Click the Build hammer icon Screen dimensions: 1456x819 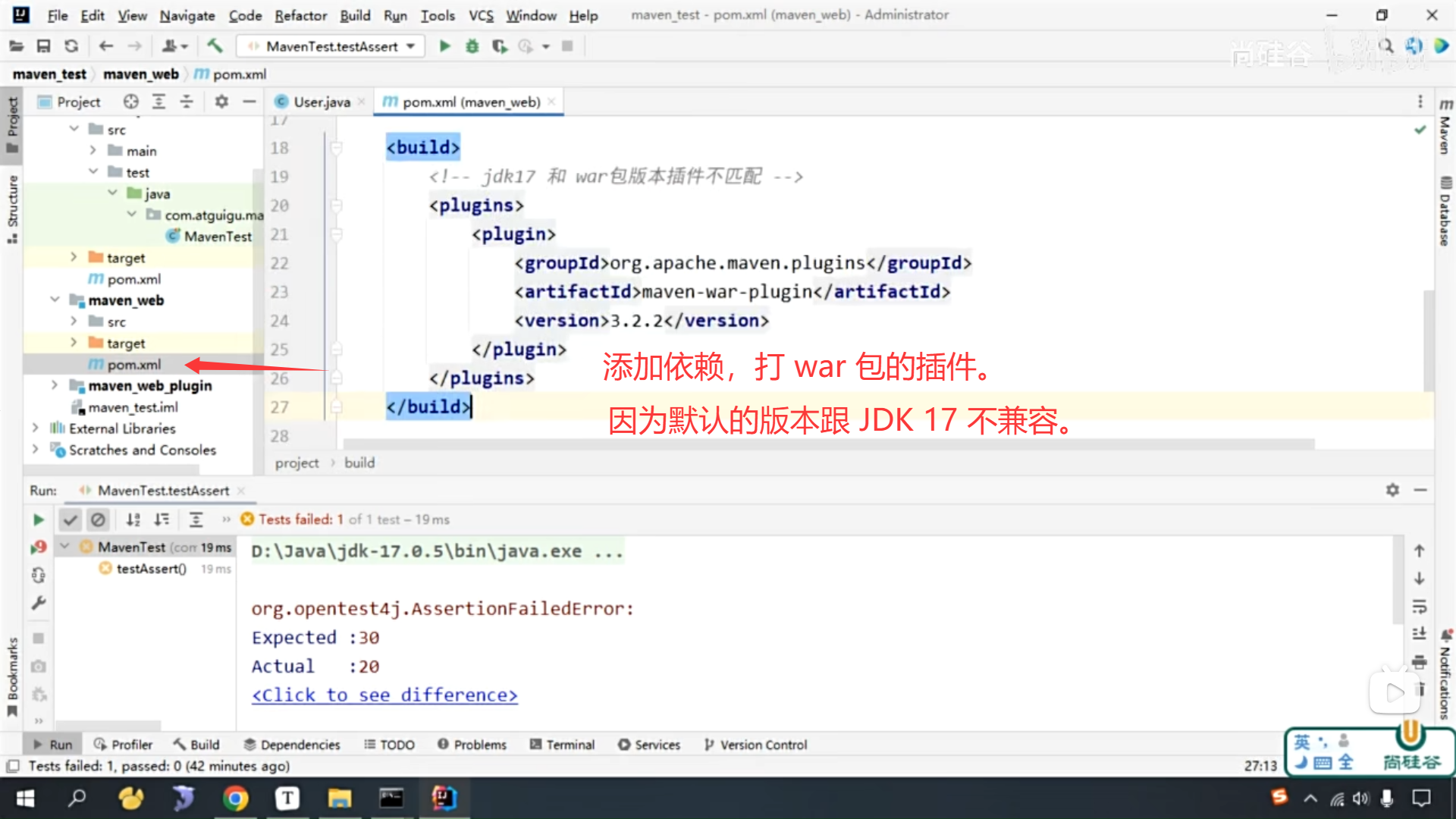[215, 46]
